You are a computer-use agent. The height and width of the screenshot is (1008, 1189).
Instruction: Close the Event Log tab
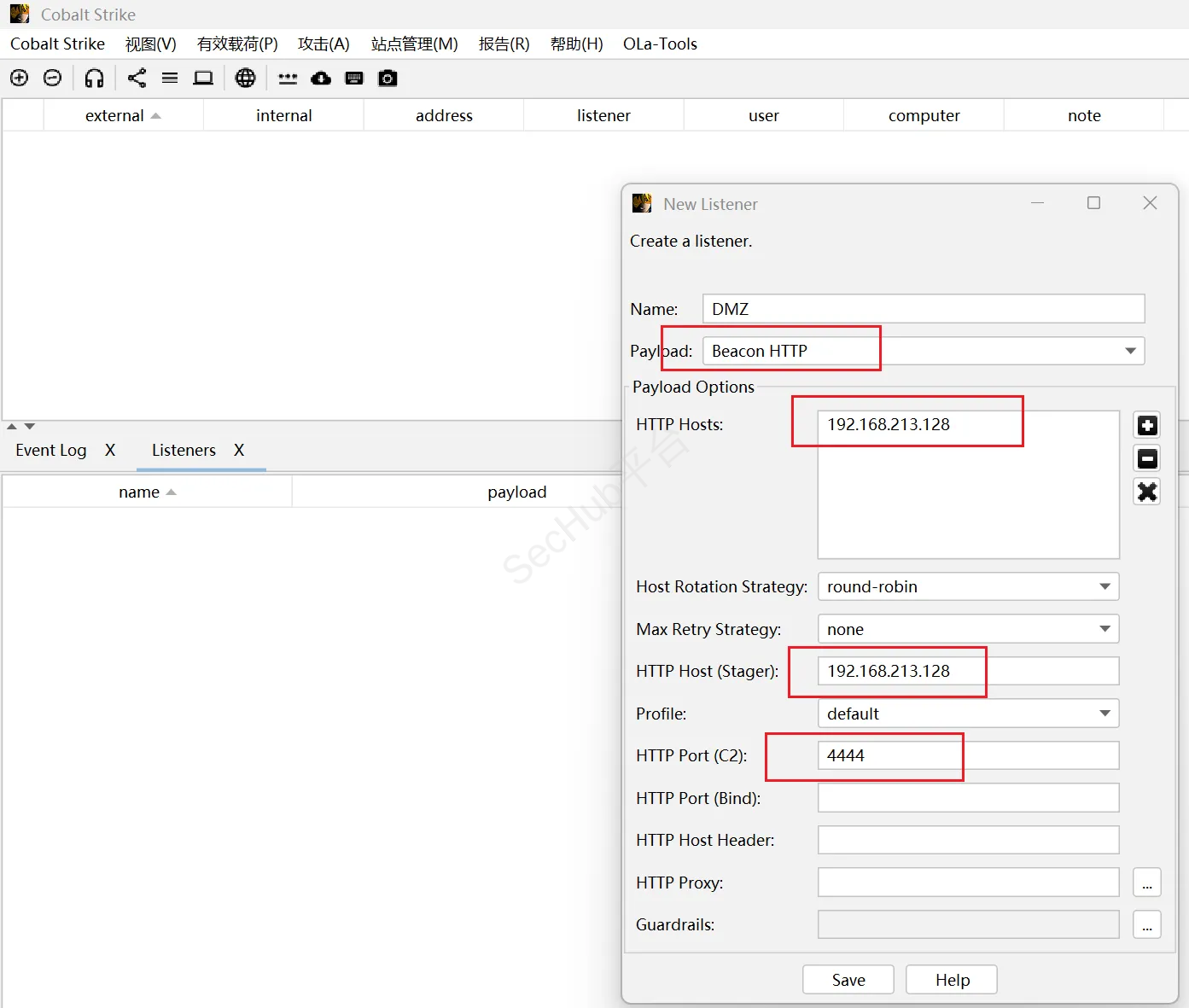110,450
